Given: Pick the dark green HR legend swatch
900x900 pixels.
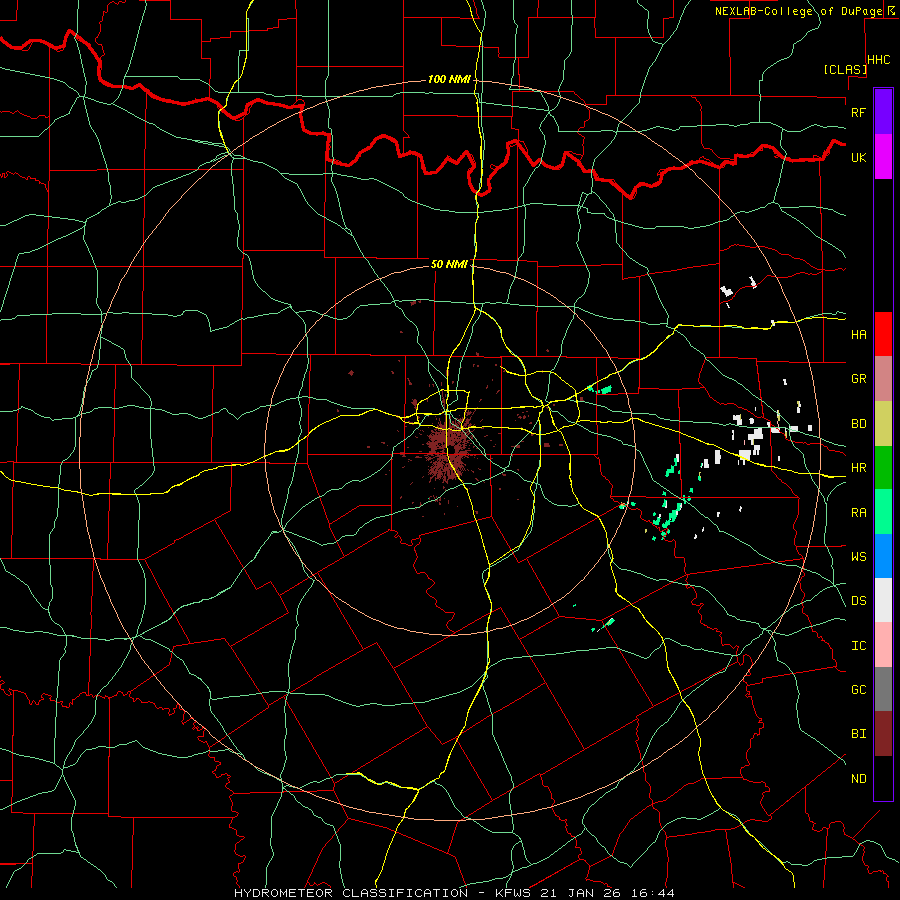Looking at the screenshot, I should coord(883,468).
